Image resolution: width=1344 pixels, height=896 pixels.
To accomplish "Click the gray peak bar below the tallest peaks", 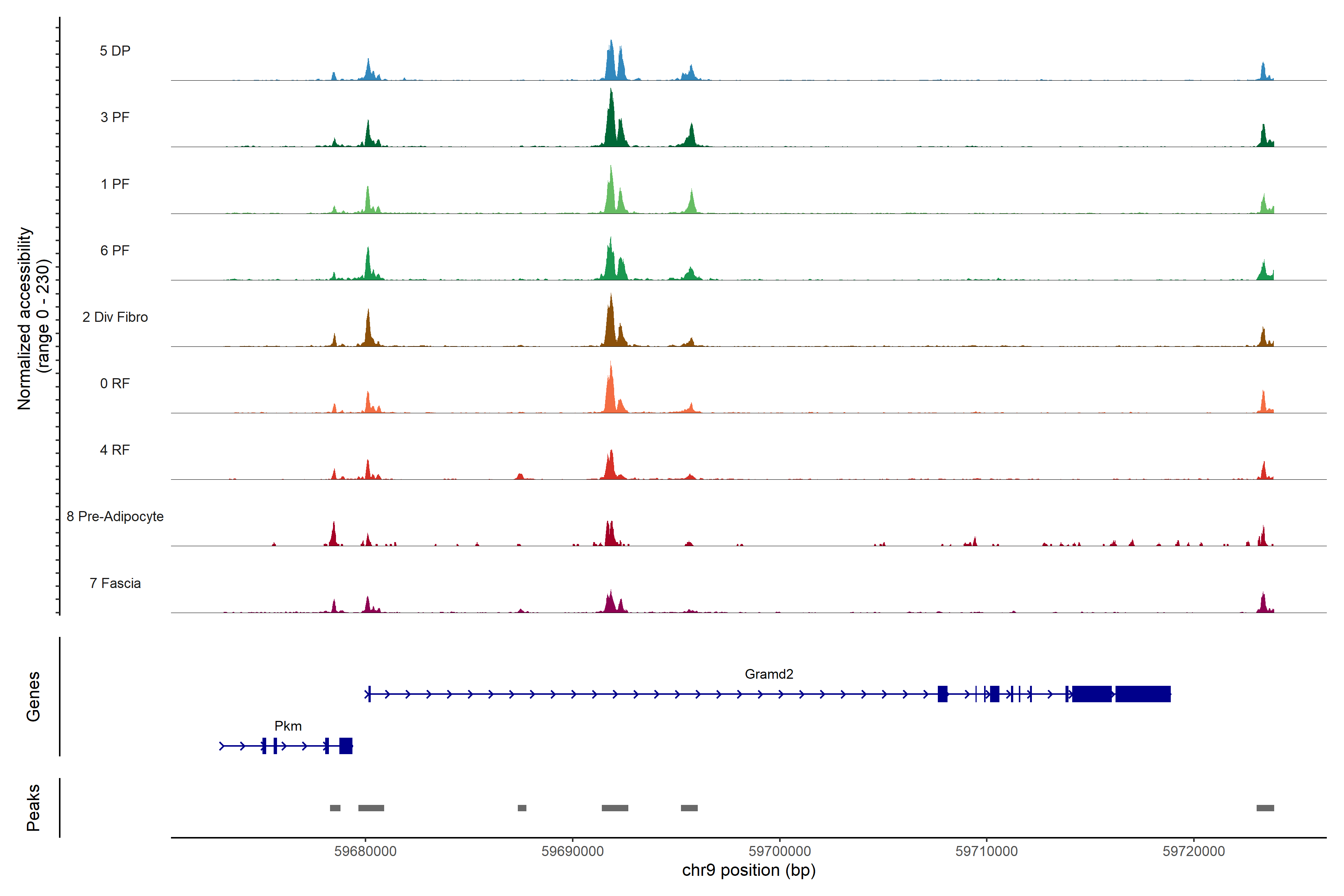I will pyautogui.click(x=615, y=808).
